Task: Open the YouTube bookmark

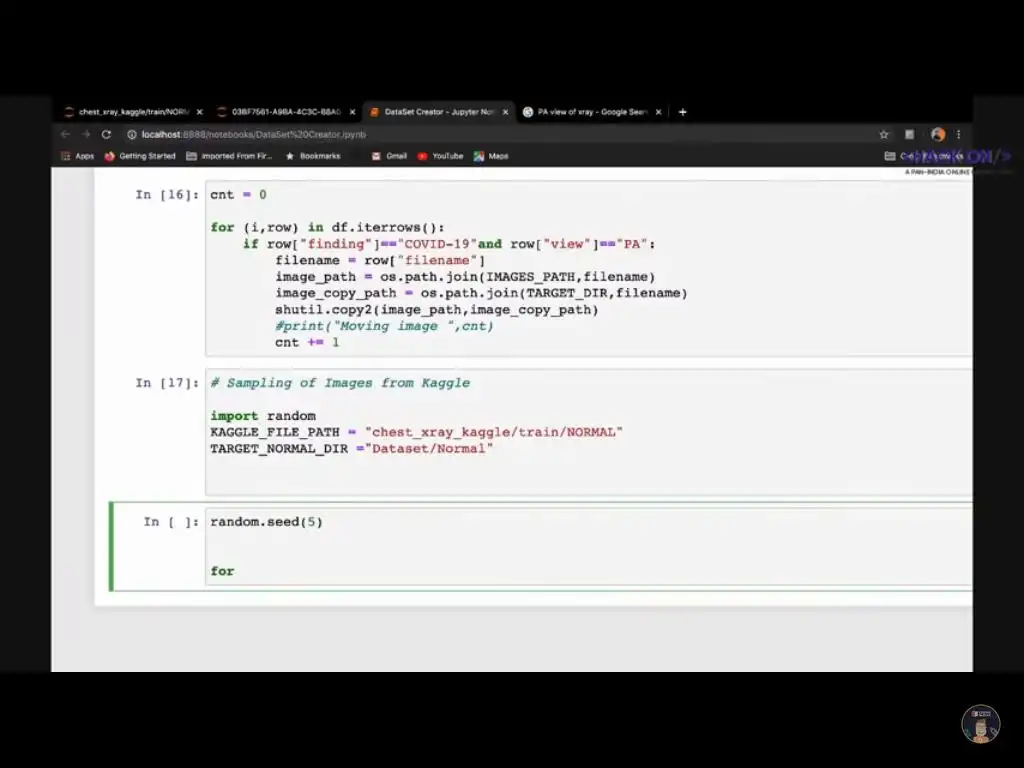Action: 440,156
